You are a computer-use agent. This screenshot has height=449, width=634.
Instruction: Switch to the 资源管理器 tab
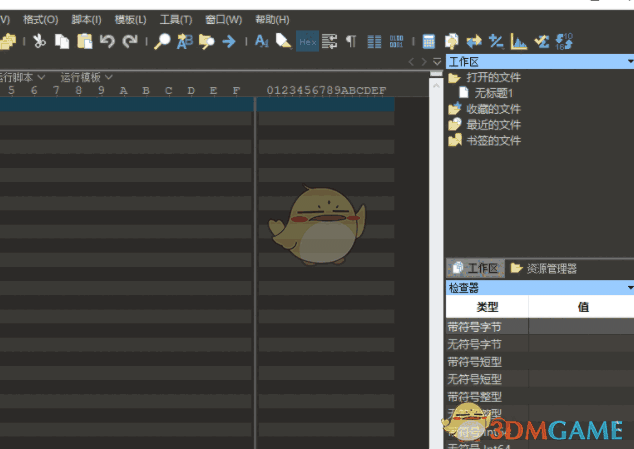pos(543,268)
